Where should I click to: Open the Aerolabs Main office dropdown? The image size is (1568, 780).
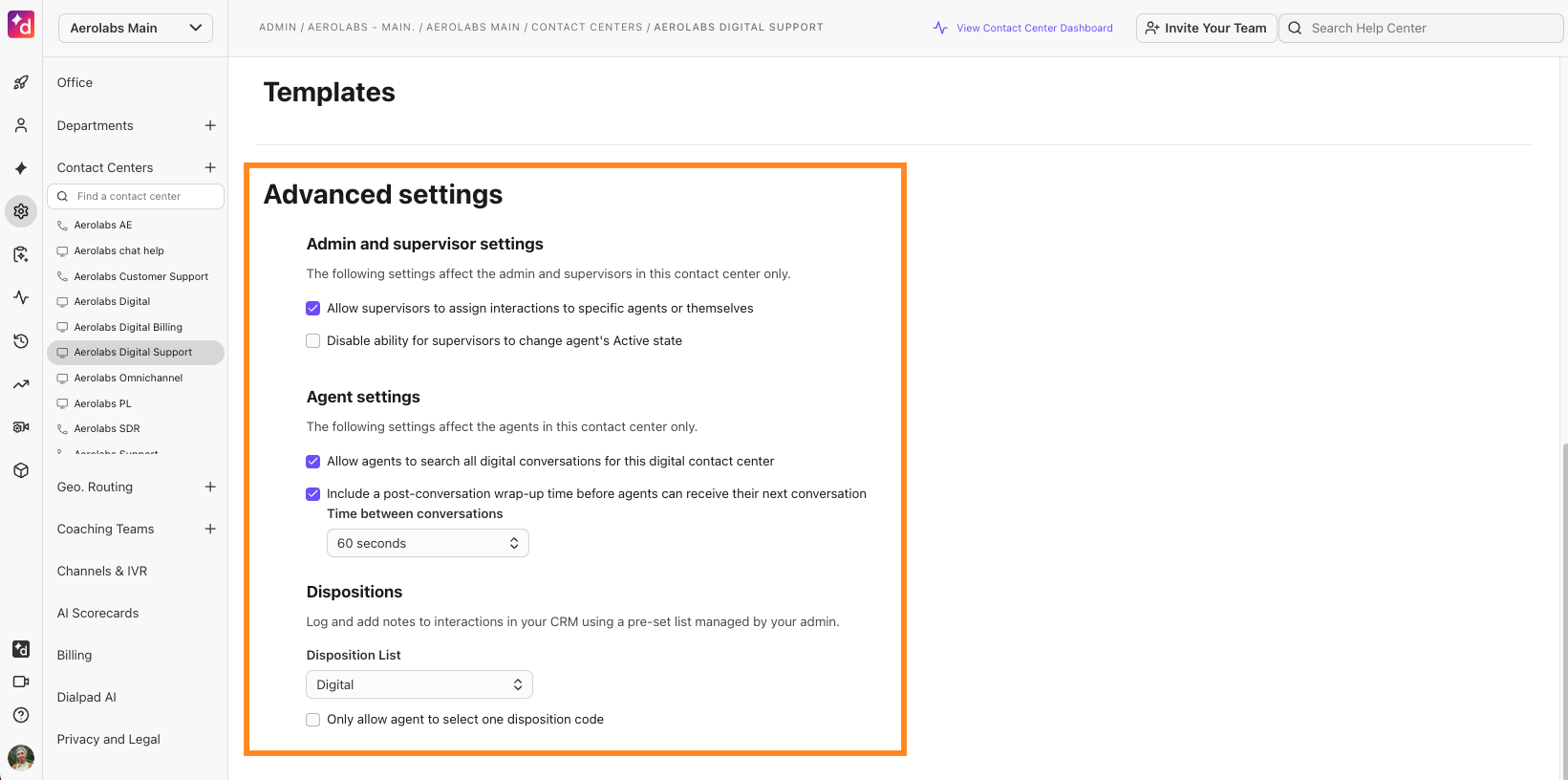(136, 28)
